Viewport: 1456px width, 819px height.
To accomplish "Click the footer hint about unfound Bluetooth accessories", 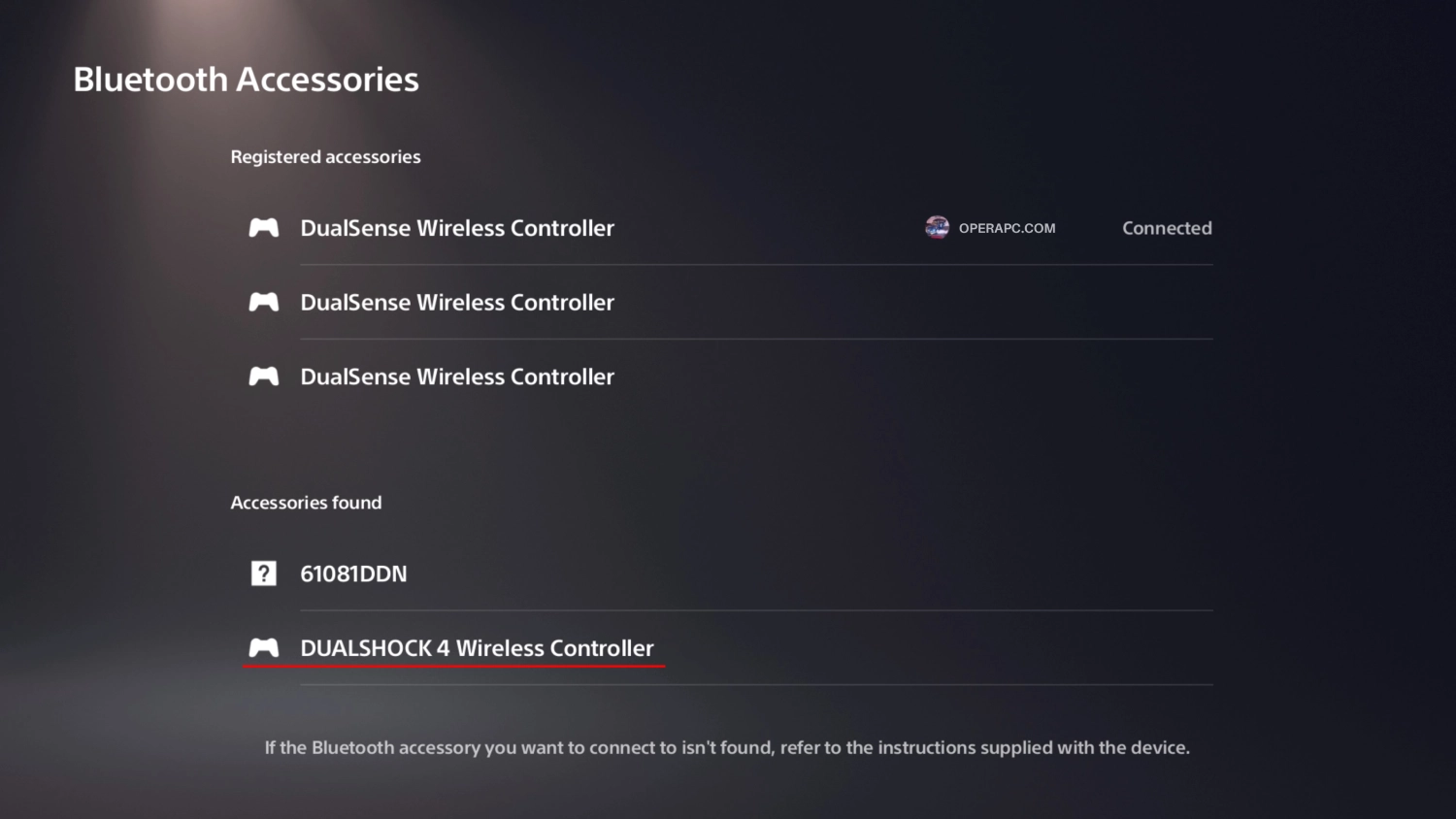I will point(727,747).
